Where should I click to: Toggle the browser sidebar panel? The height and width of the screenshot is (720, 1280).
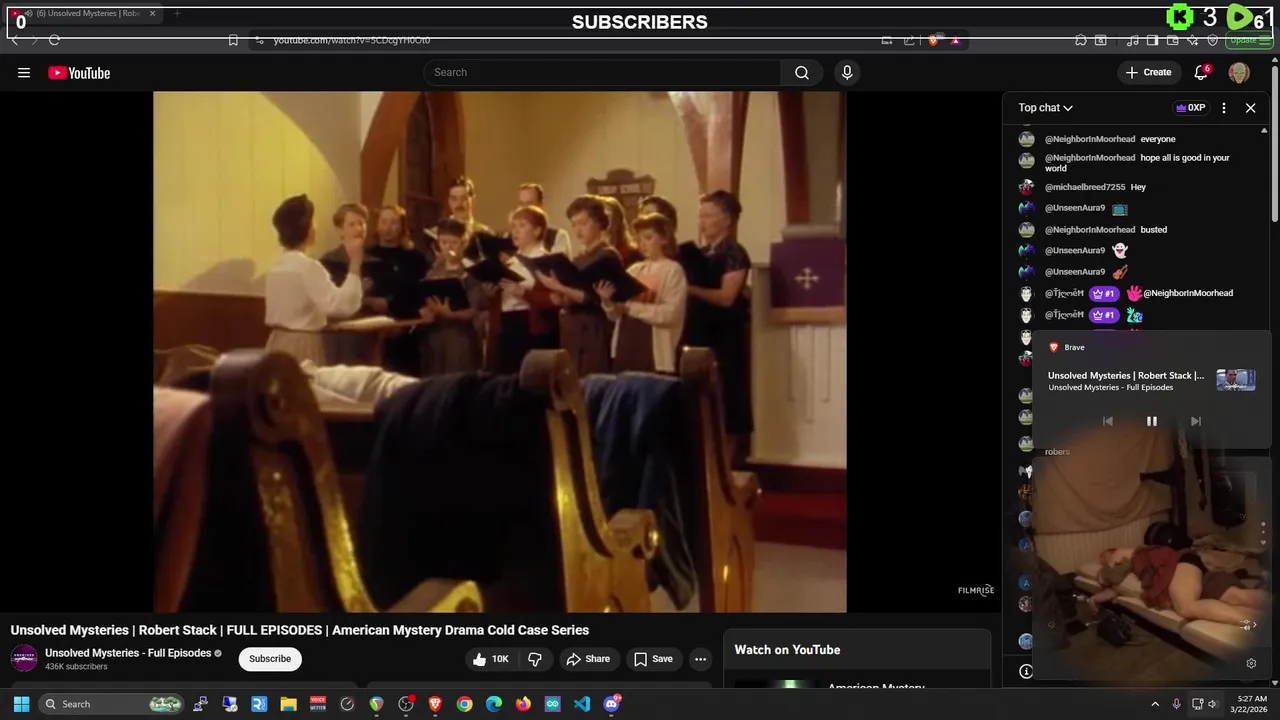click(1152, 40)
